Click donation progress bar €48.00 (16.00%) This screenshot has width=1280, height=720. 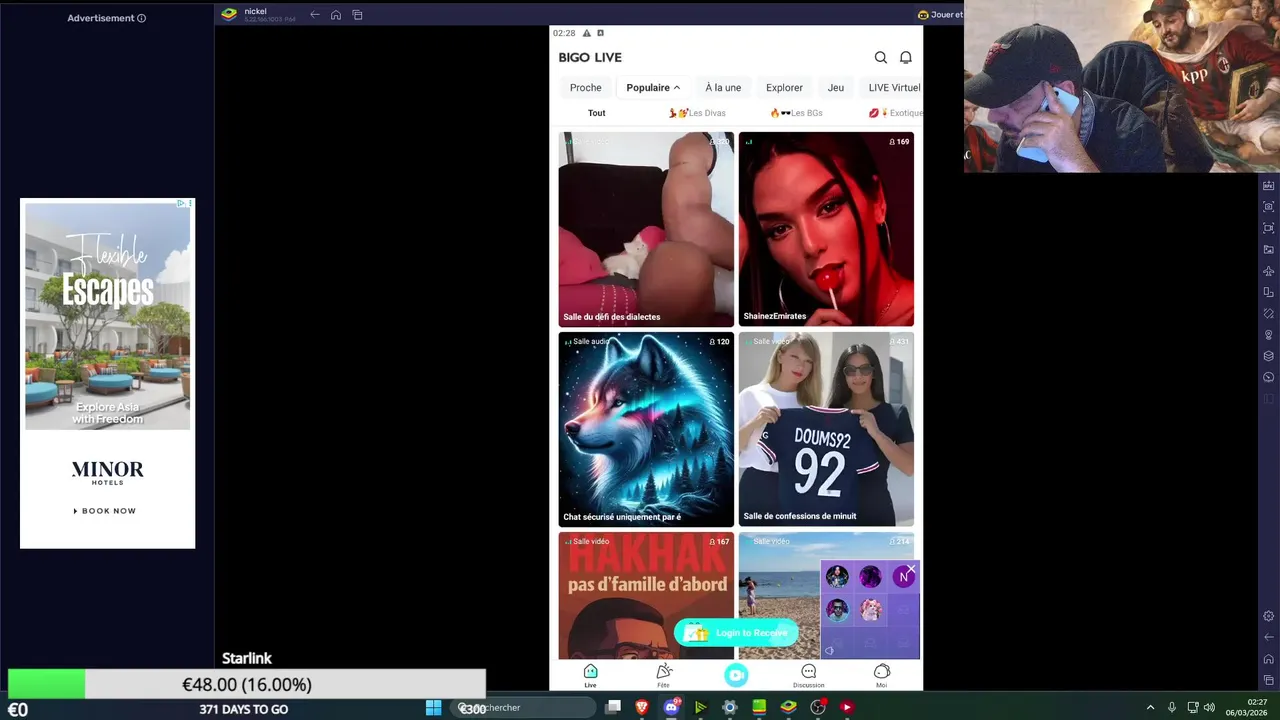pyautogui.click(x=246, y=684)
